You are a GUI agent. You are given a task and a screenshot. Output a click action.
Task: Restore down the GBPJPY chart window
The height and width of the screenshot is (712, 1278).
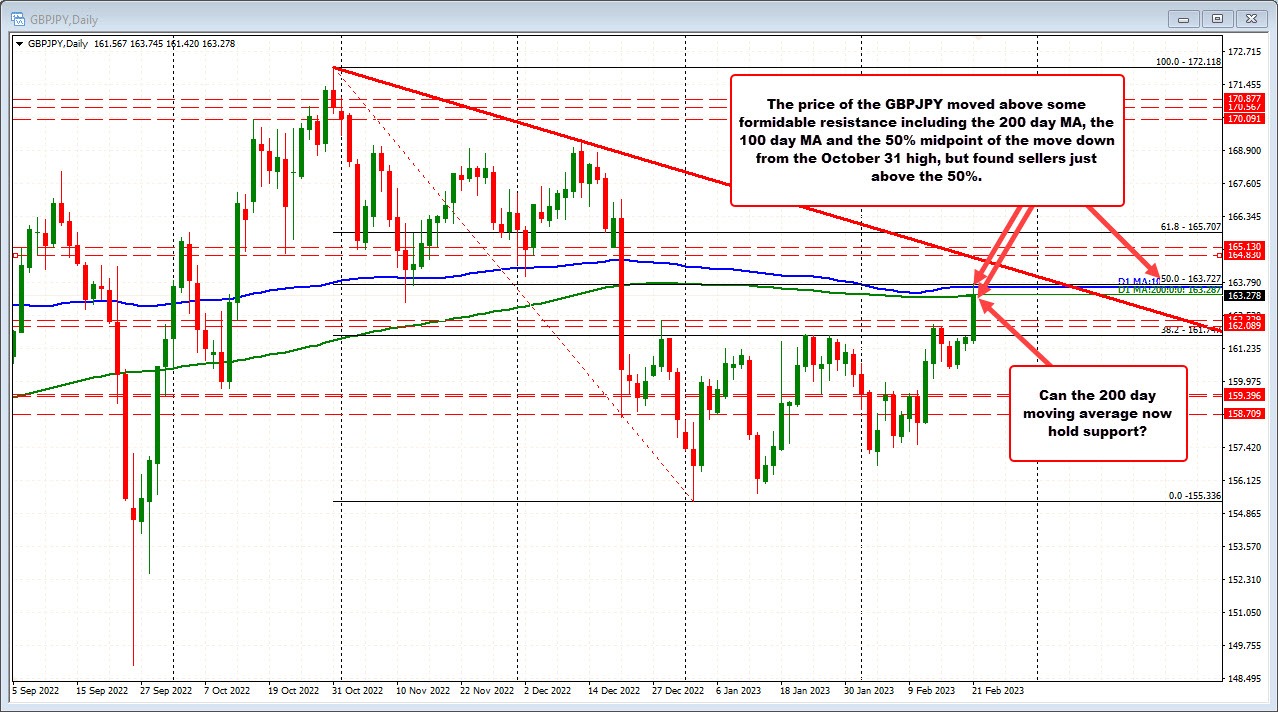click(1218, 18)
